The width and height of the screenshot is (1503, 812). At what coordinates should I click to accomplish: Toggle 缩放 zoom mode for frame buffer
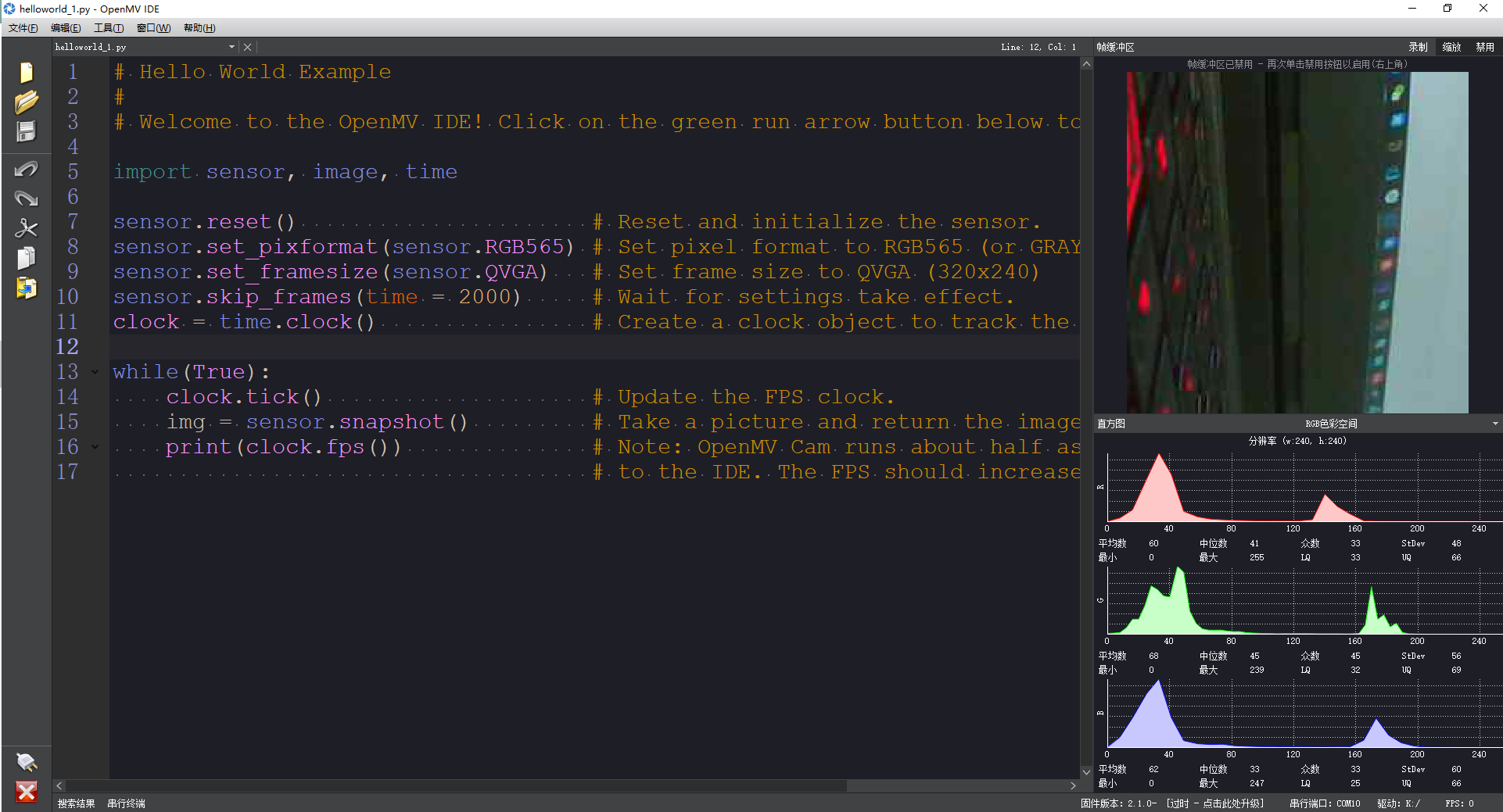tap(1451, 46)
